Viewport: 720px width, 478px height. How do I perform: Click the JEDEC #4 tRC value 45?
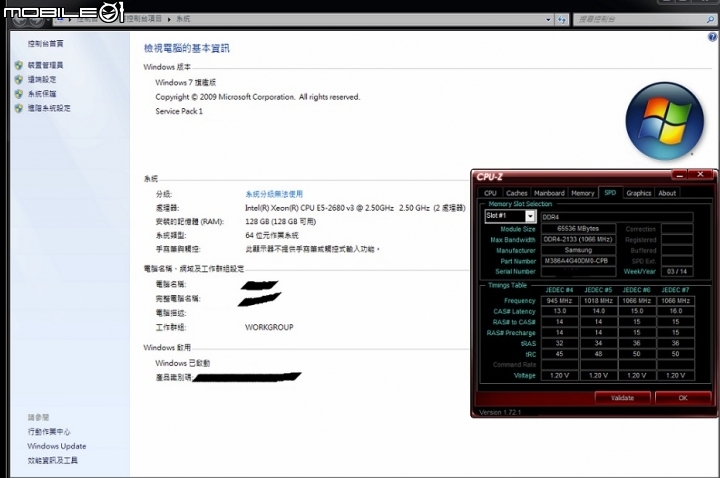coord(559,354)
